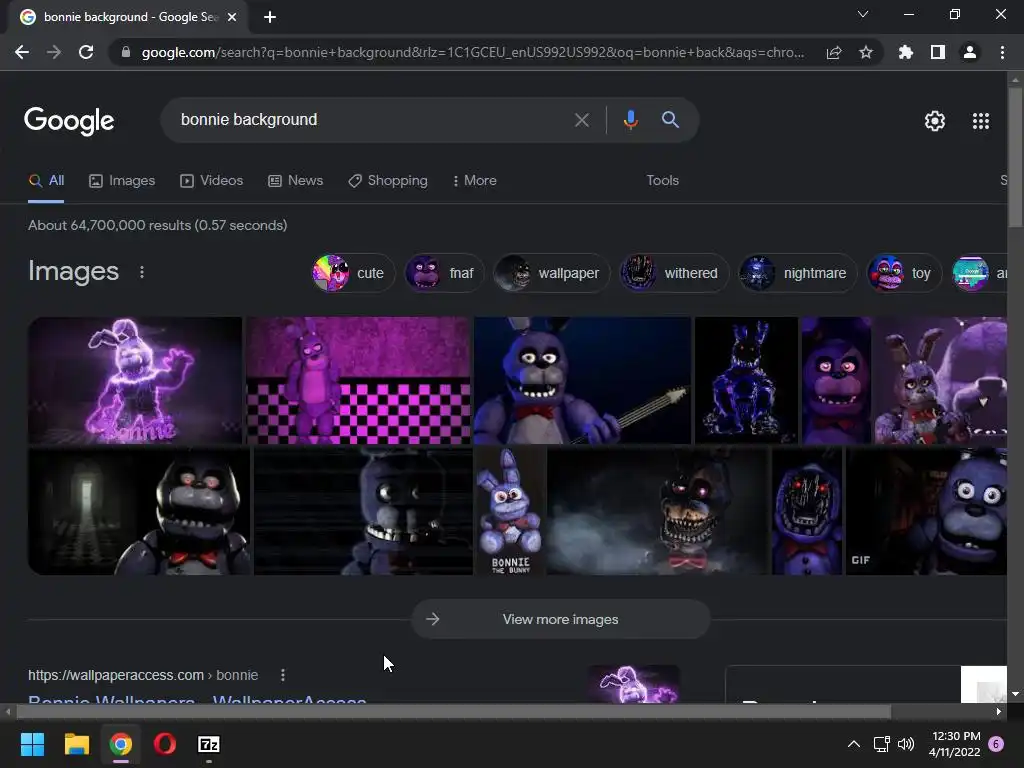Select the All results tab
This screenshot has height=768, width=1024.
(46, 181)
